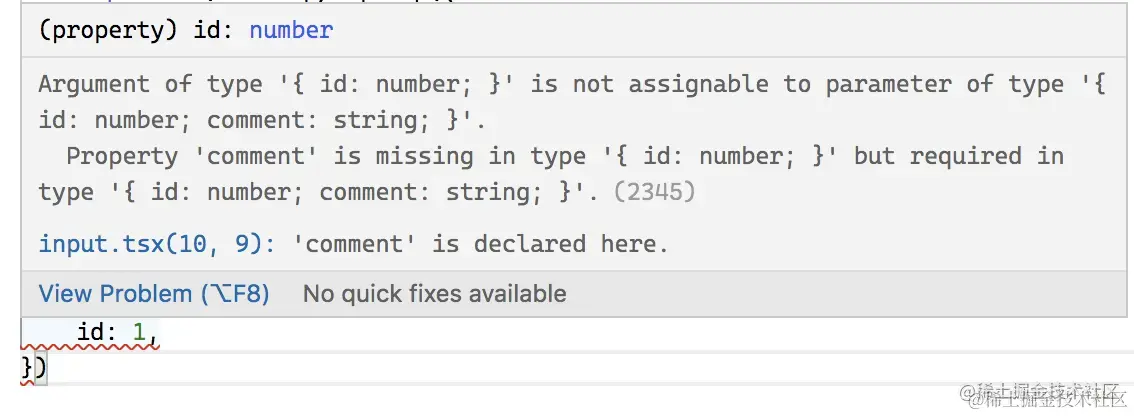
Task: Click the watermark text in the bottom-right corner
Action: [1040, 397]
